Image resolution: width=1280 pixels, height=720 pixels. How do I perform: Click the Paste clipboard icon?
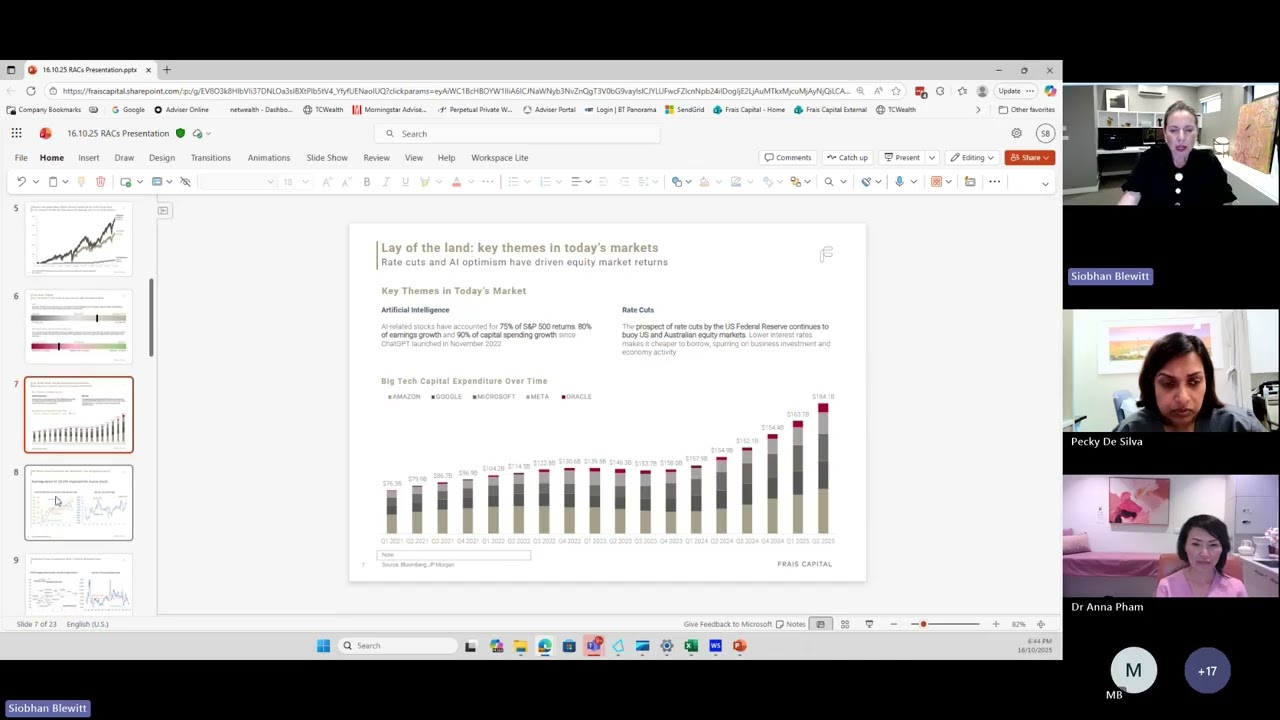pyautogui.click(x=52, y=181)
